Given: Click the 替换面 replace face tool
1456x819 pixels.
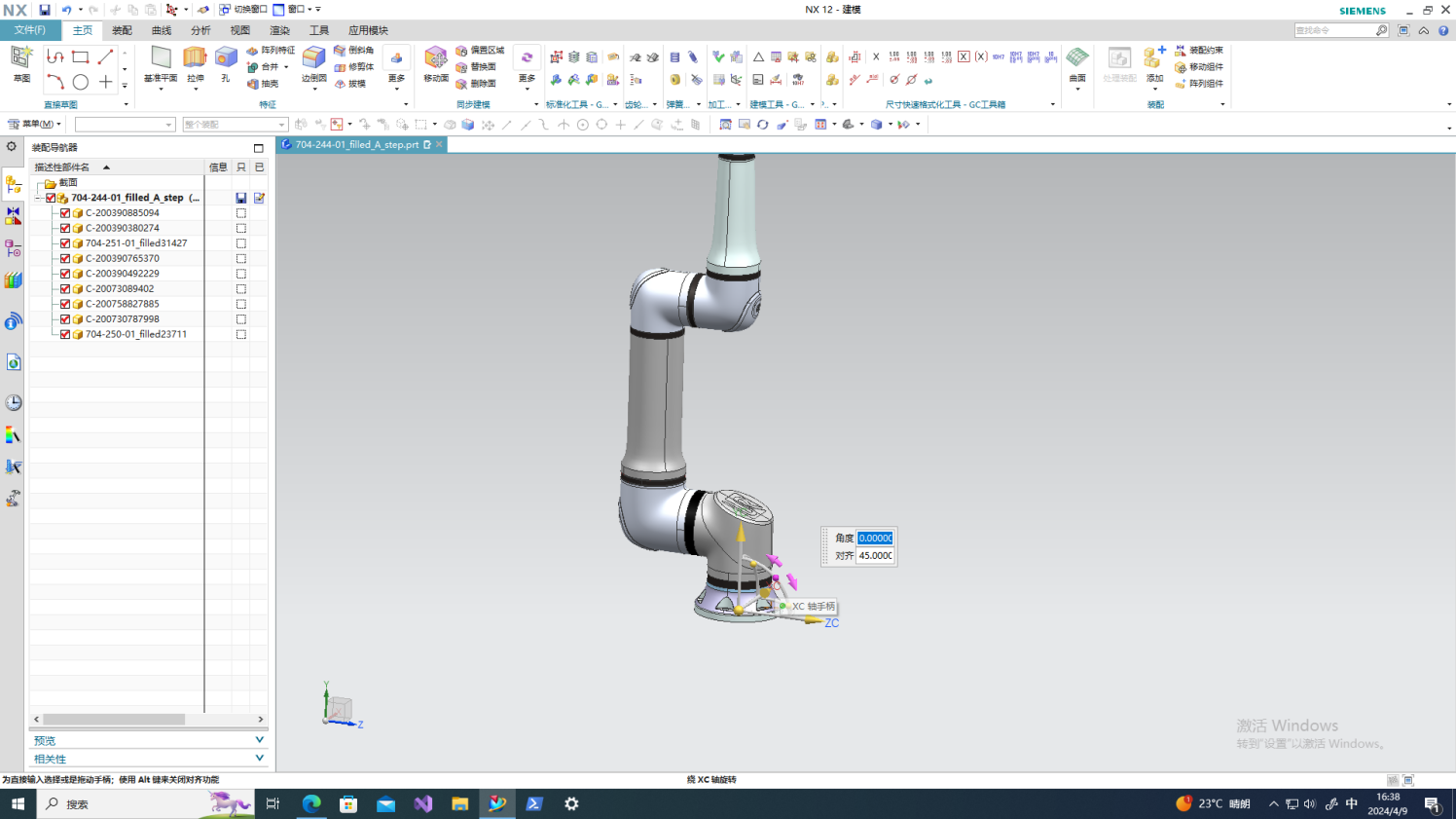Looking at the screenshot, I should [x=476, y=67].
